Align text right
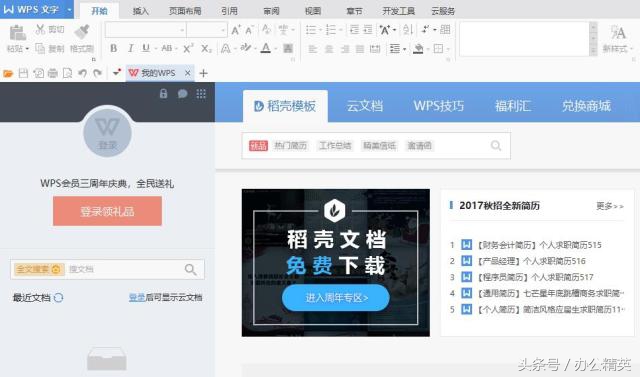640x377 pixels. (x=344, y=49)
